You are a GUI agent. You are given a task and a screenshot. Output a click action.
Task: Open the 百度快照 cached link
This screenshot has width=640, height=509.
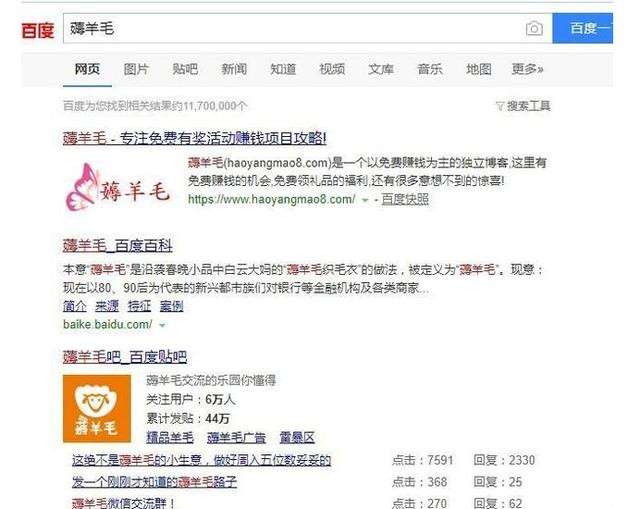tap(405, 199)
